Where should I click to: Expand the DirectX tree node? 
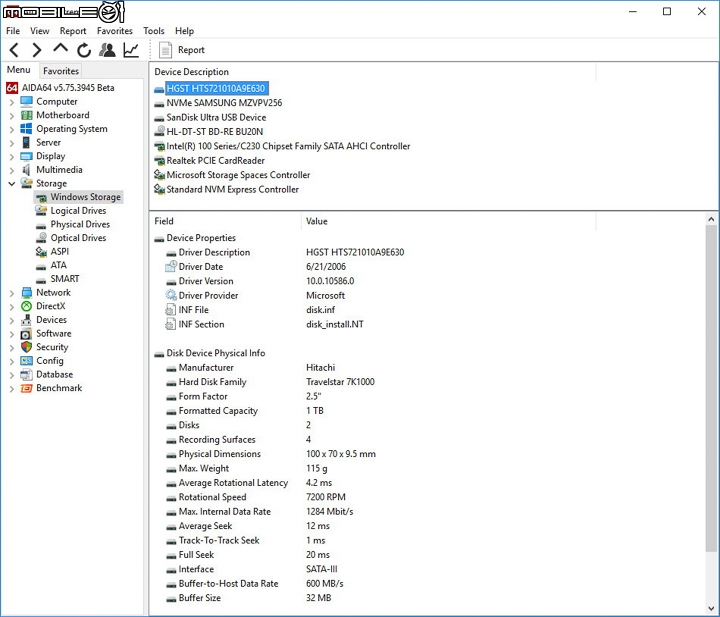(x=12, y=307)
